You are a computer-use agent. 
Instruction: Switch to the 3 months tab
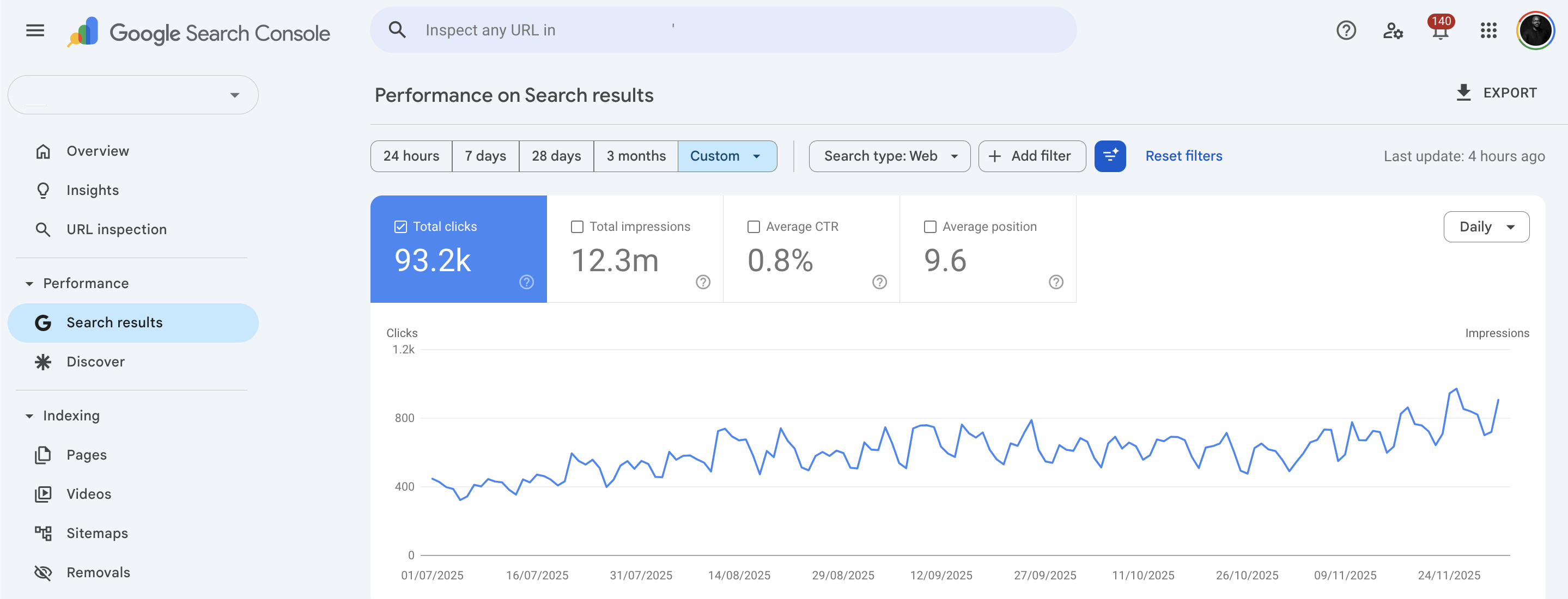635,156
